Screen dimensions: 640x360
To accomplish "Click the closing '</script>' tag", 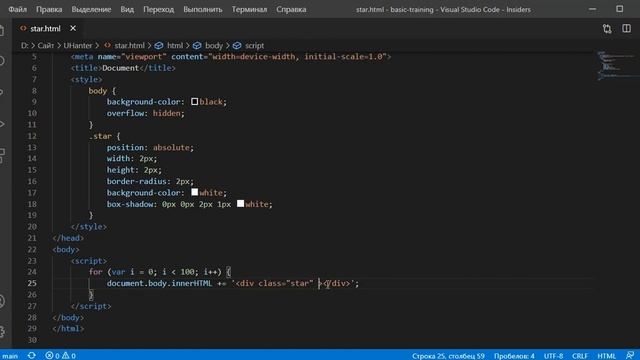I will (x=91, y=306).
